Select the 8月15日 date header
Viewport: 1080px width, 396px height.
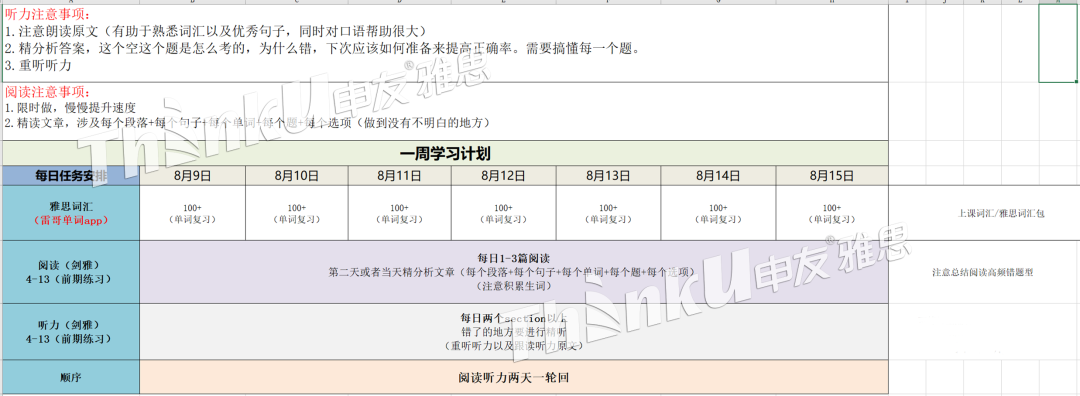(x=832, y=176)
